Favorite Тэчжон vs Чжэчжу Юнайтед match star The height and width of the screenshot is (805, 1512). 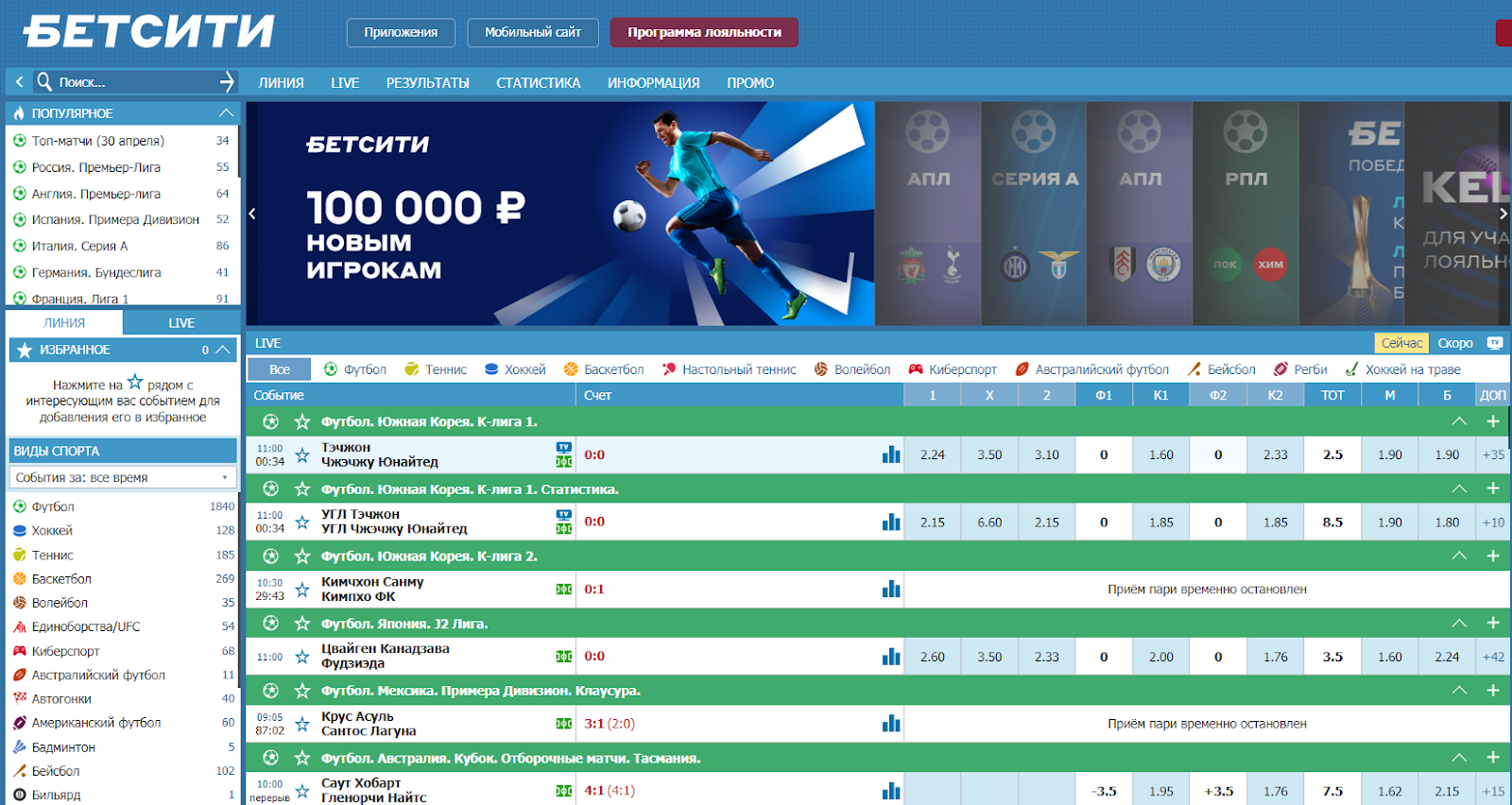302,455
